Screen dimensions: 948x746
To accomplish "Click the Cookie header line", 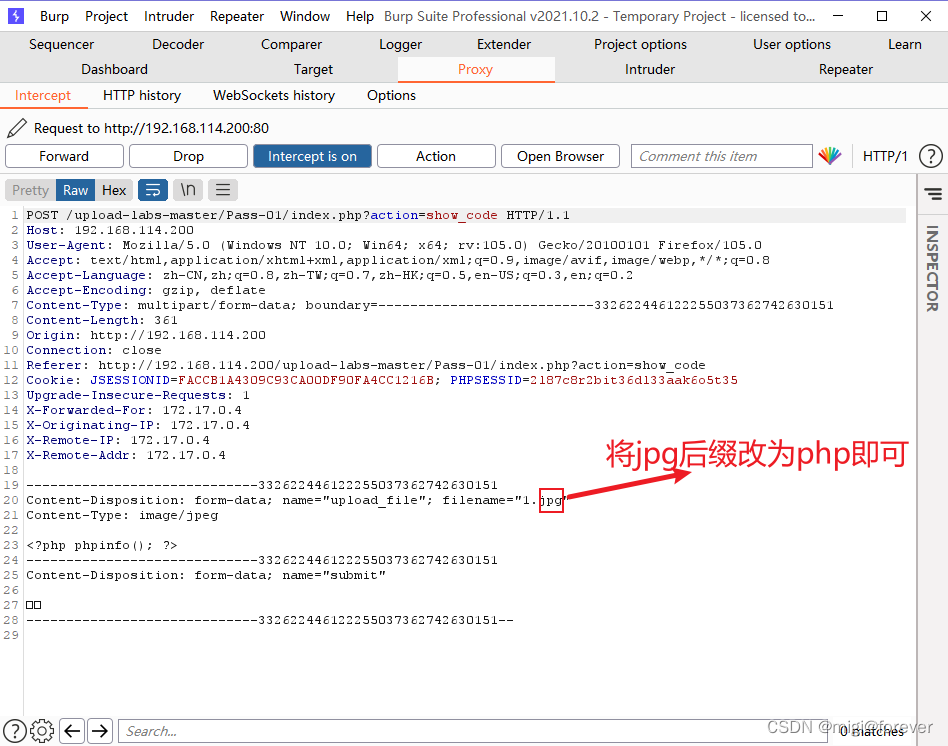I will [381, 380].
